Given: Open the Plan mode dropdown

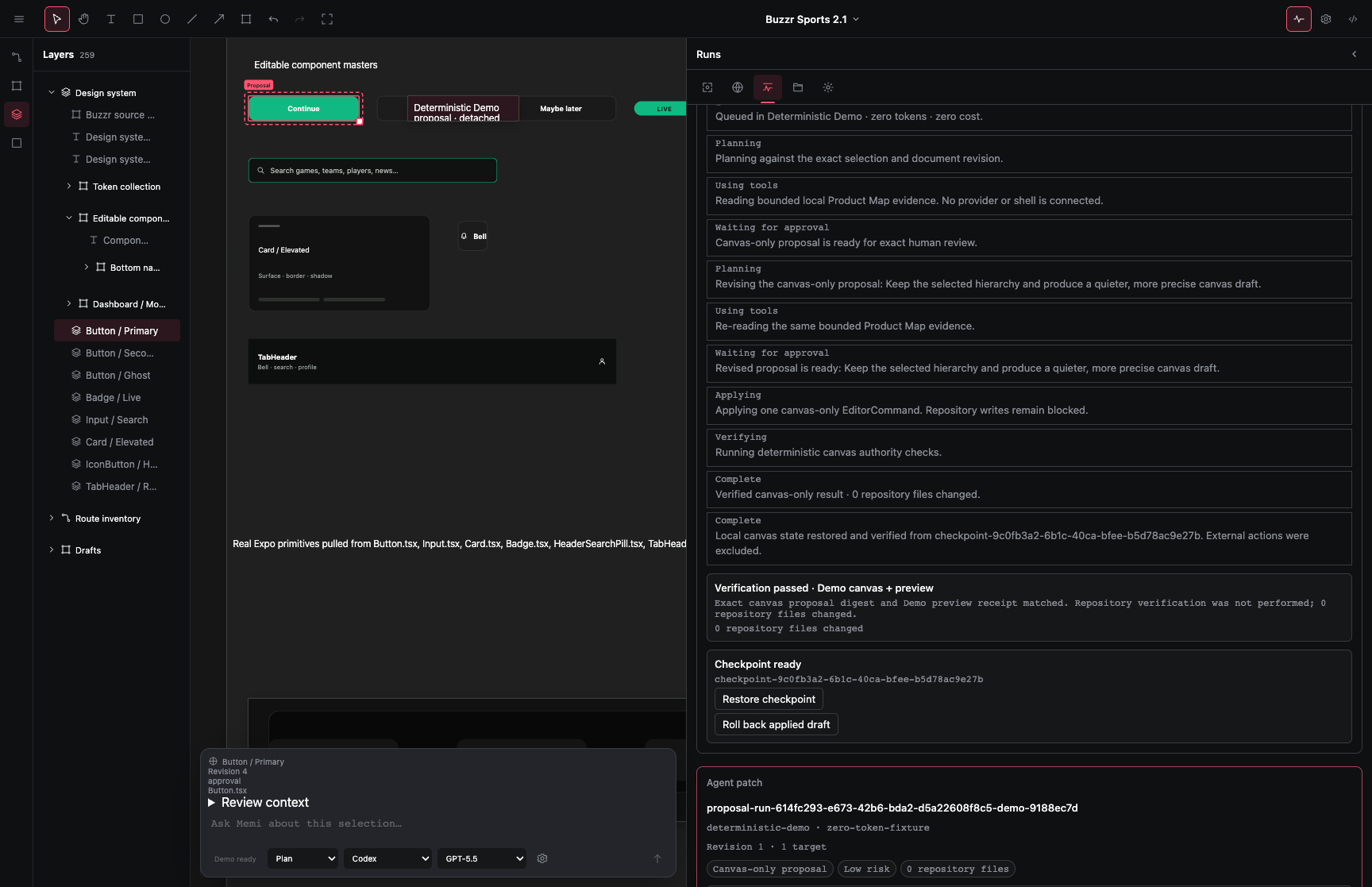Looking at the screenshot, I should 303,858.
